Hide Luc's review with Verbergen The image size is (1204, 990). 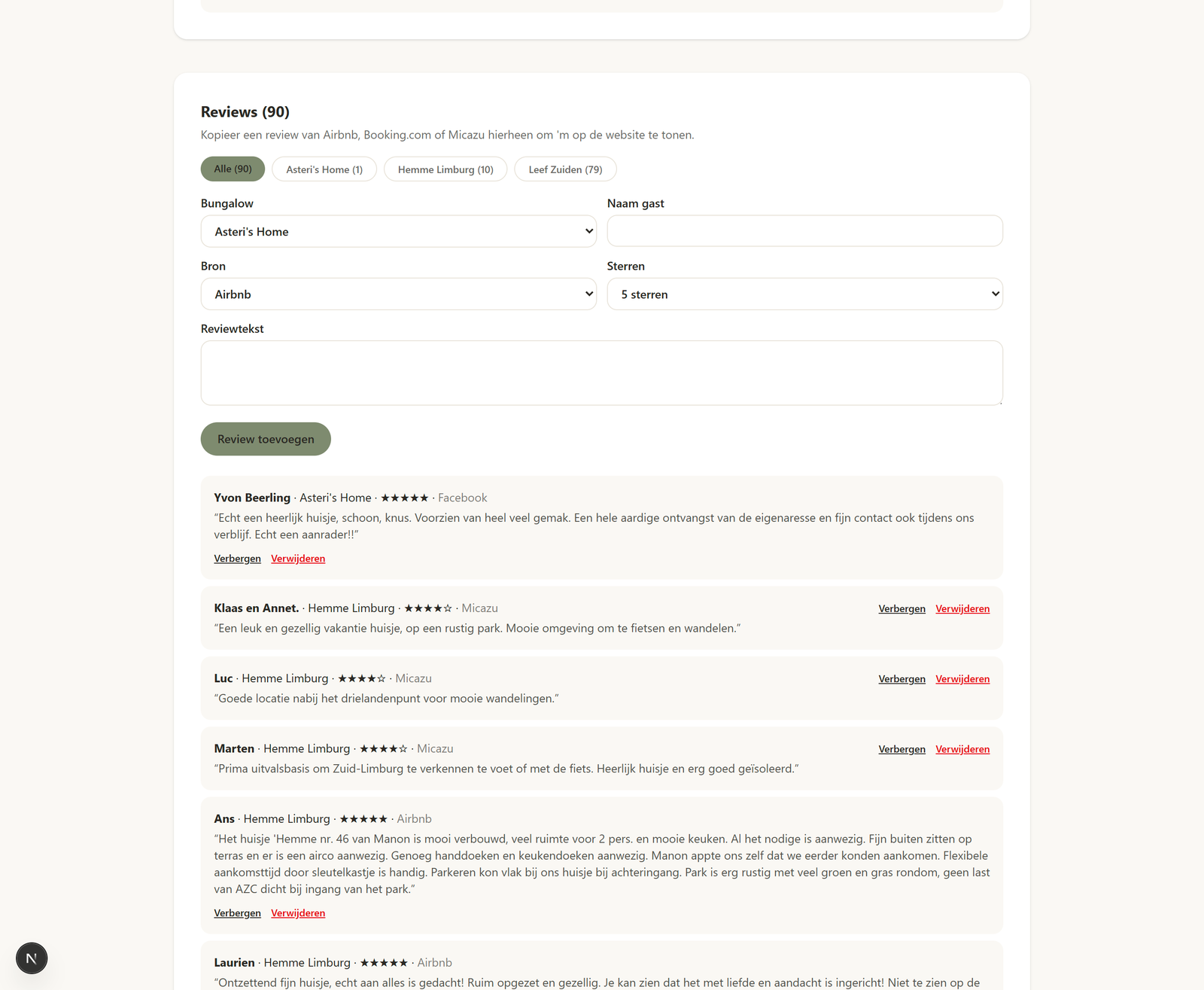coord(901,679)
